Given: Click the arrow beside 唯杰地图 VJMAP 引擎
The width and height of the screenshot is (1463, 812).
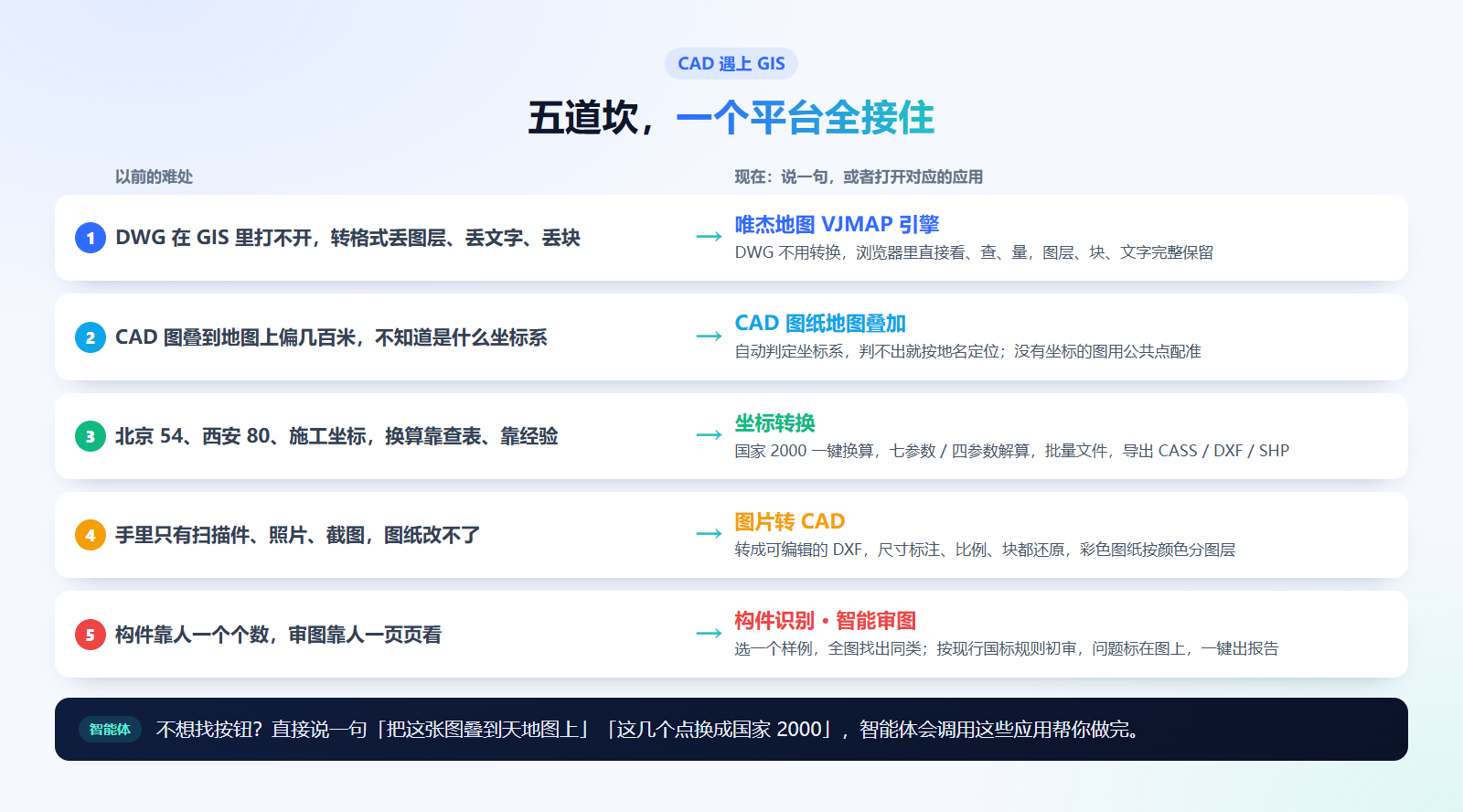Looking at the screenshot, I should tap(709, 237).
